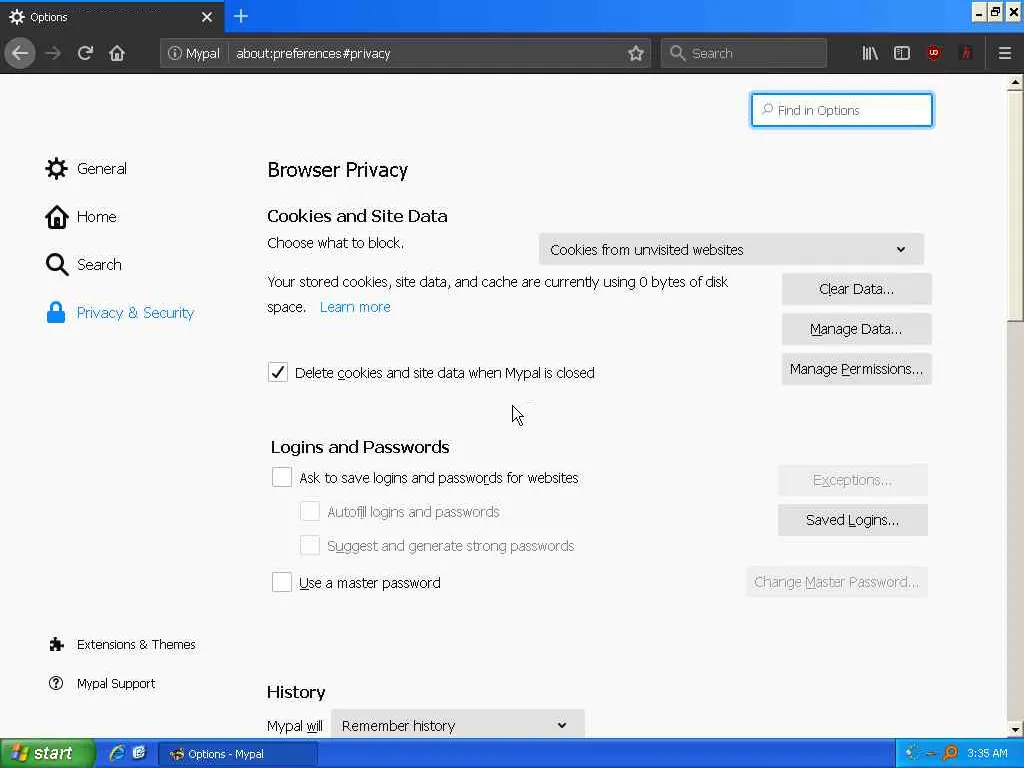
Task: Click Change Master Password button
Action: (x=837, y=582)
